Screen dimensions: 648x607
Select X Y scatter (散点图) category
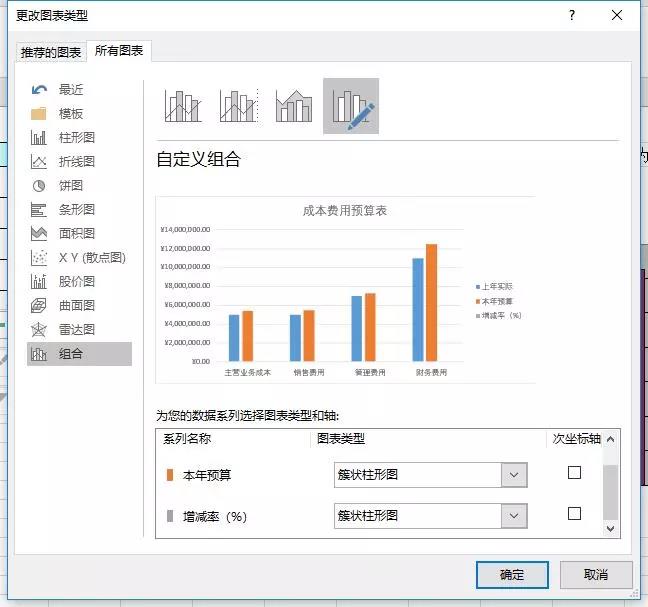tap(91, 258)
